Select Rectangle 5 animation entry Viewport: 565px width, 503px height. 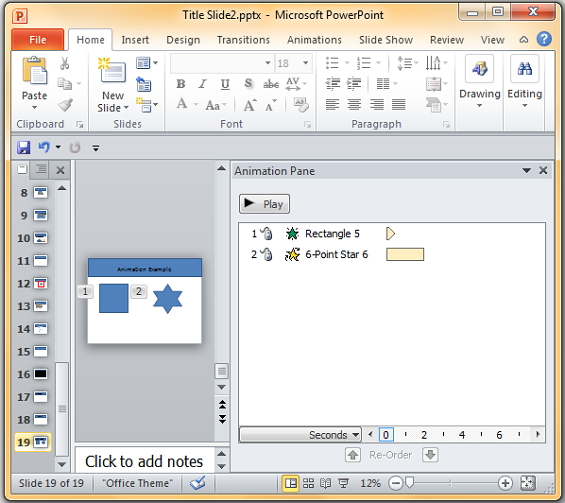[x=392, y=234]
